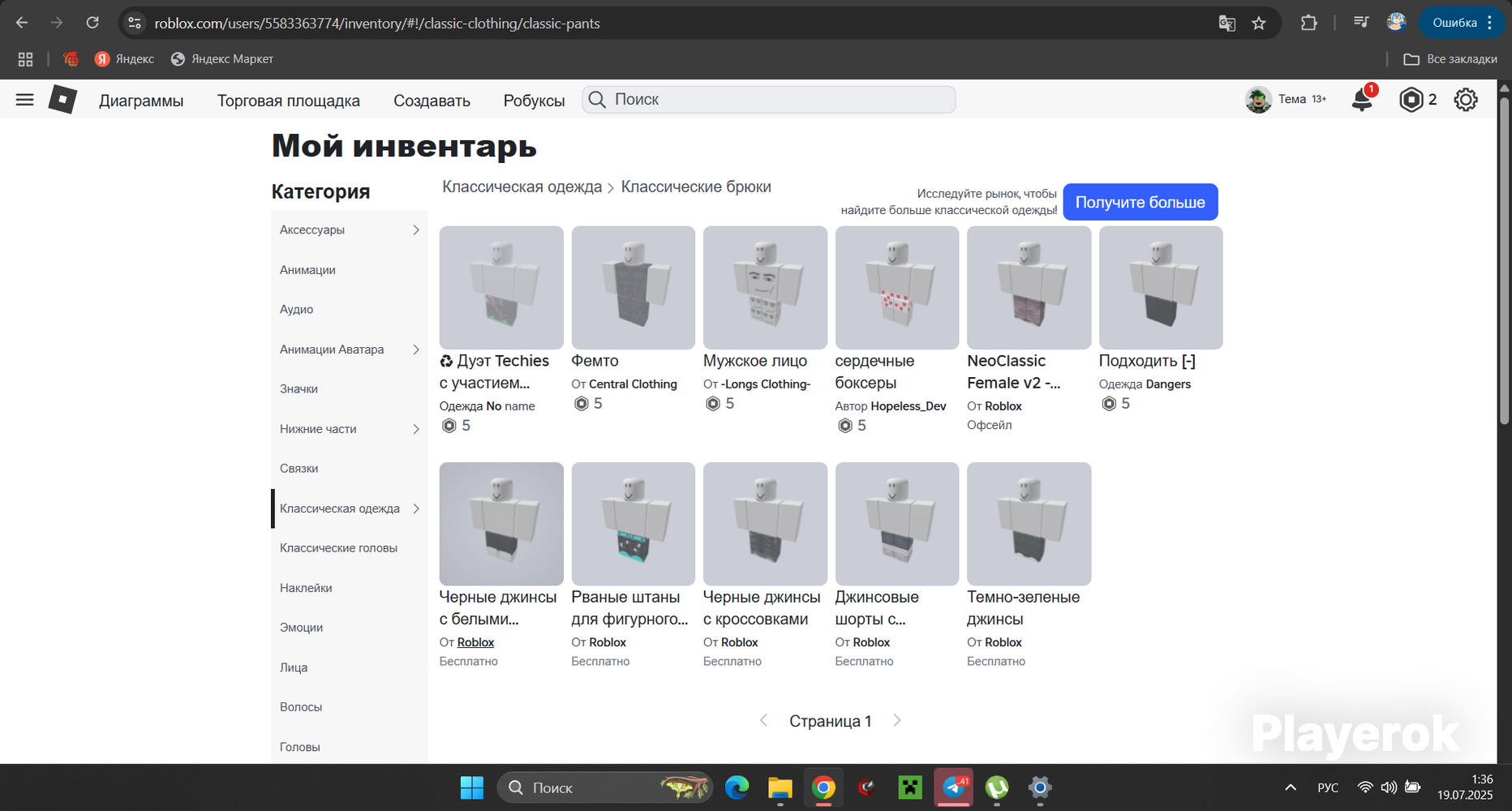Open the Создавать menu item

coord(432,101)
